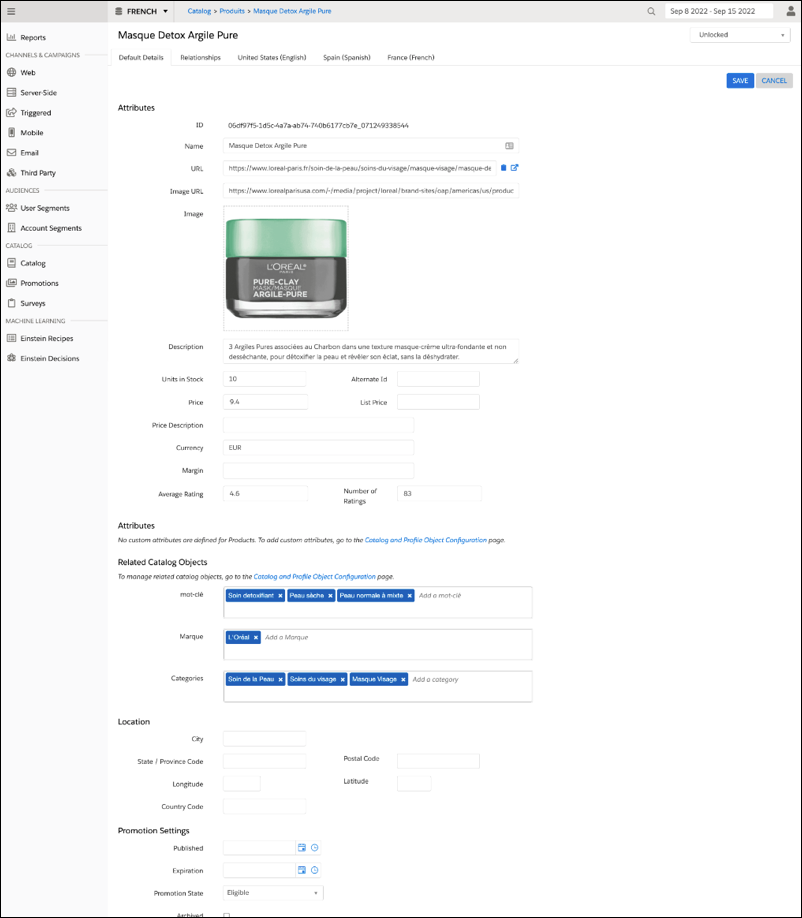Image resolution: width=802 pixels, height=918 pixels.
Task: Click the List Price field
Action: click(438, 402)
